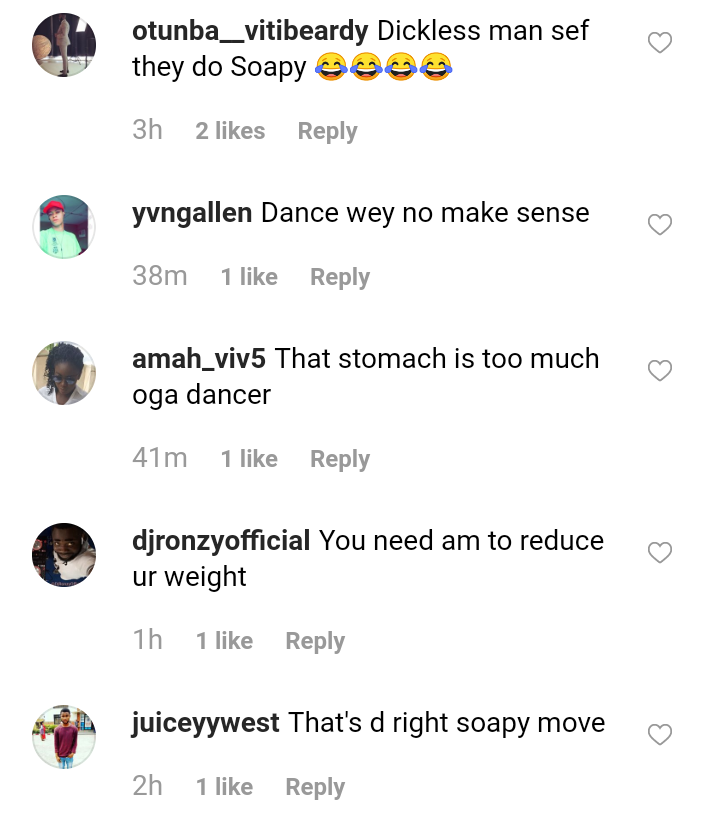Like amah_viv5's comment with the heart icon
The image size is (720, 816).
pos(660,371)
